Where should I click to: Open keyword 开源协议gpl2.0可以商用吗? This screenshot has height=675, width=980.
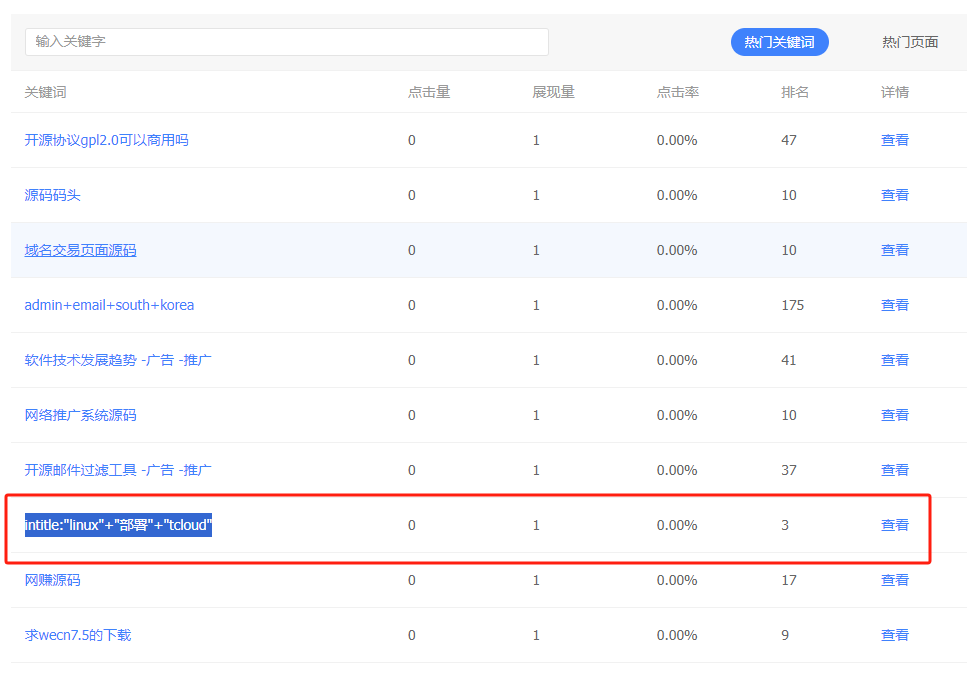pyautogui.click(x=106, y=140)
